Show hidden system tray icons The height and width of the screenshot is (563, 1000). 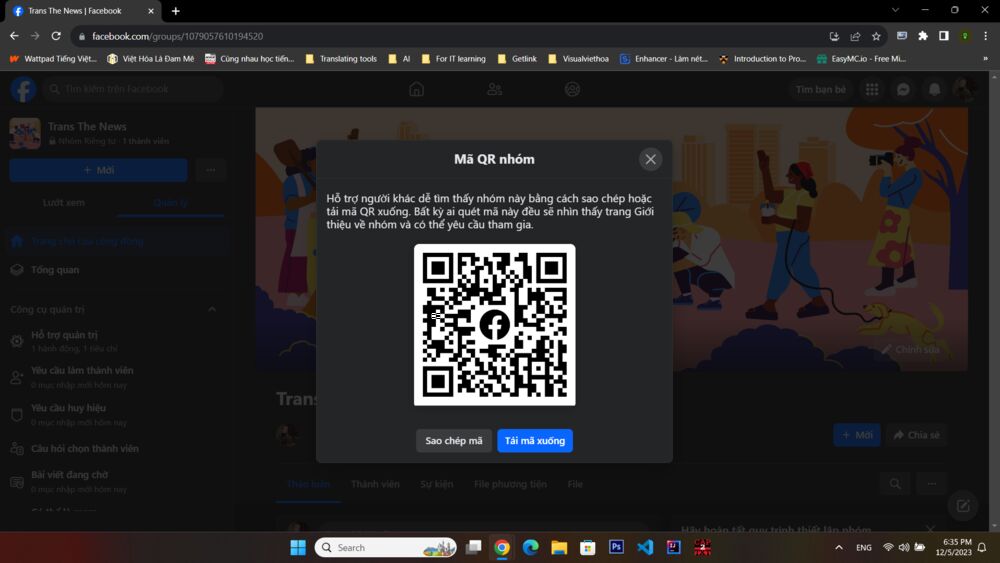tap(838, 548)
